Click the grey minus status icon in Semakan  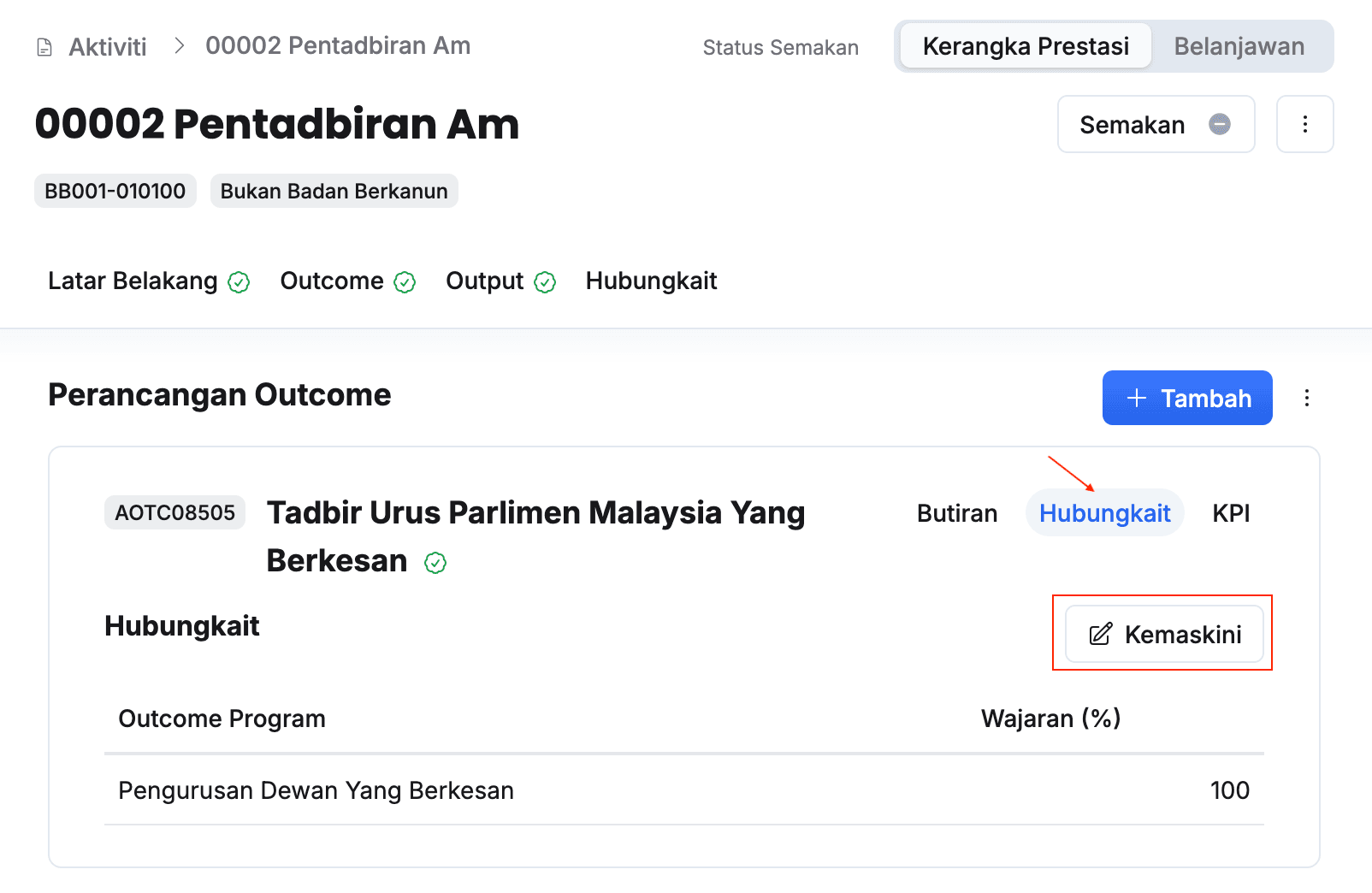tap(1220, 124)
